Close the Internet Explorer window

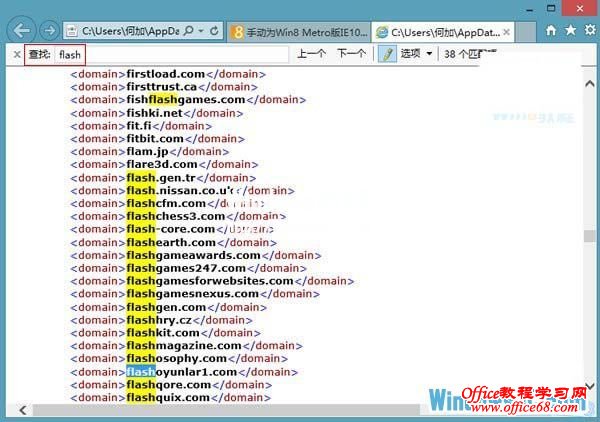[x=580, y=8]
